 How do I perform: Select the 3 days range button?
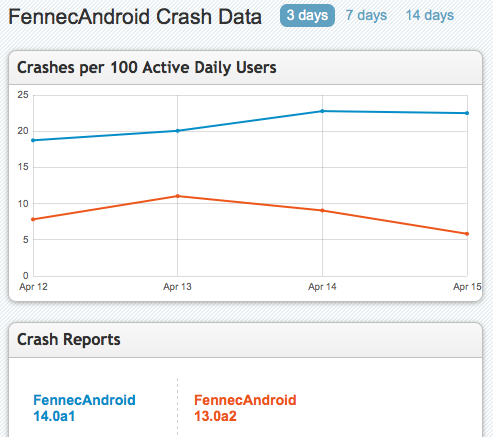pyautogui.click(x=307, y=15)
